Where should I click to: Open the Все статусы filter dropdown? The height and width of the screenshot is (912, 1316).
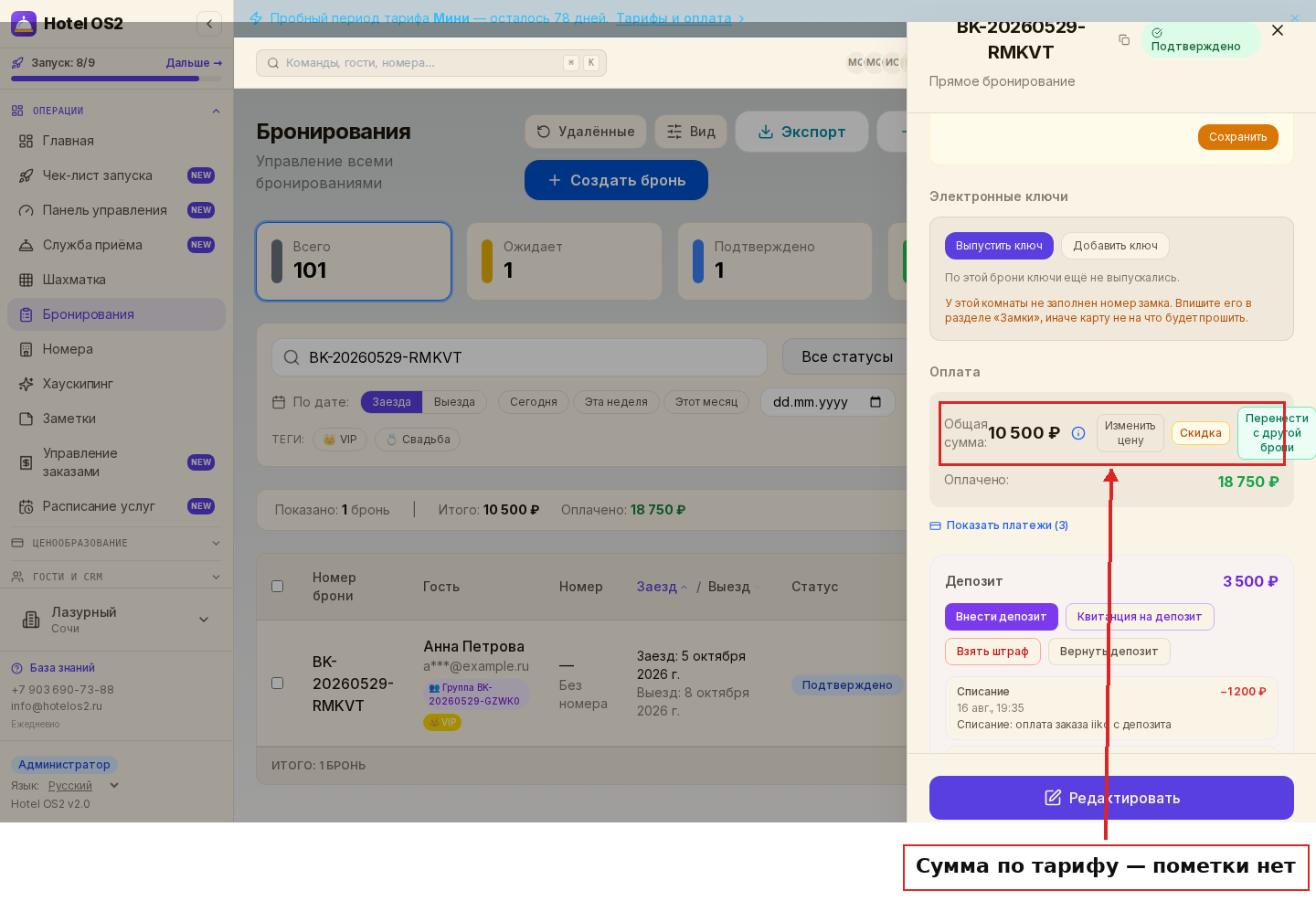click(x=846, y=357)
